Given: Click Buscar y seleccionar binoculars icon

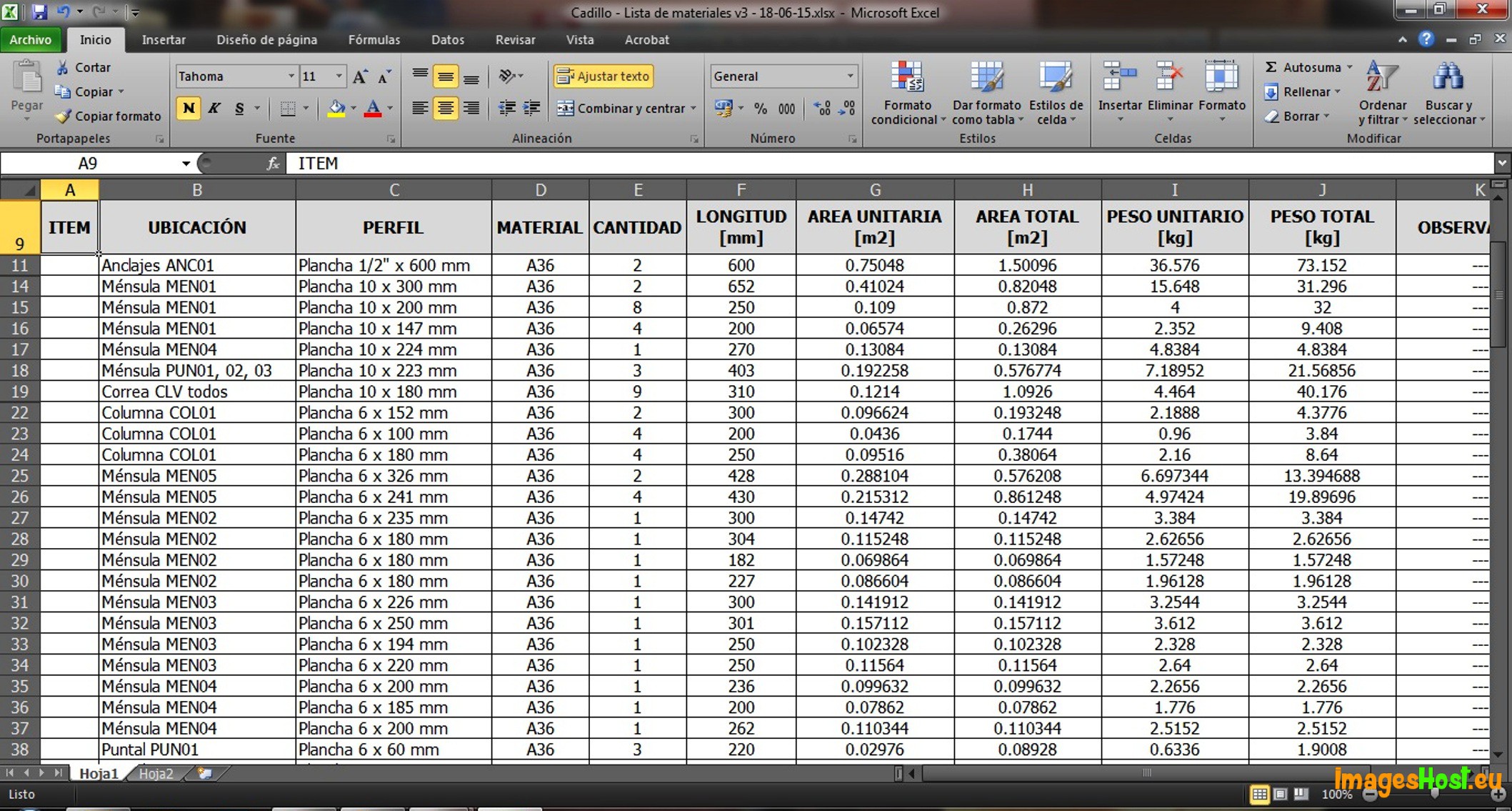Looking at the screenshot, I should pyautogui.click(x=1448, y=76).
